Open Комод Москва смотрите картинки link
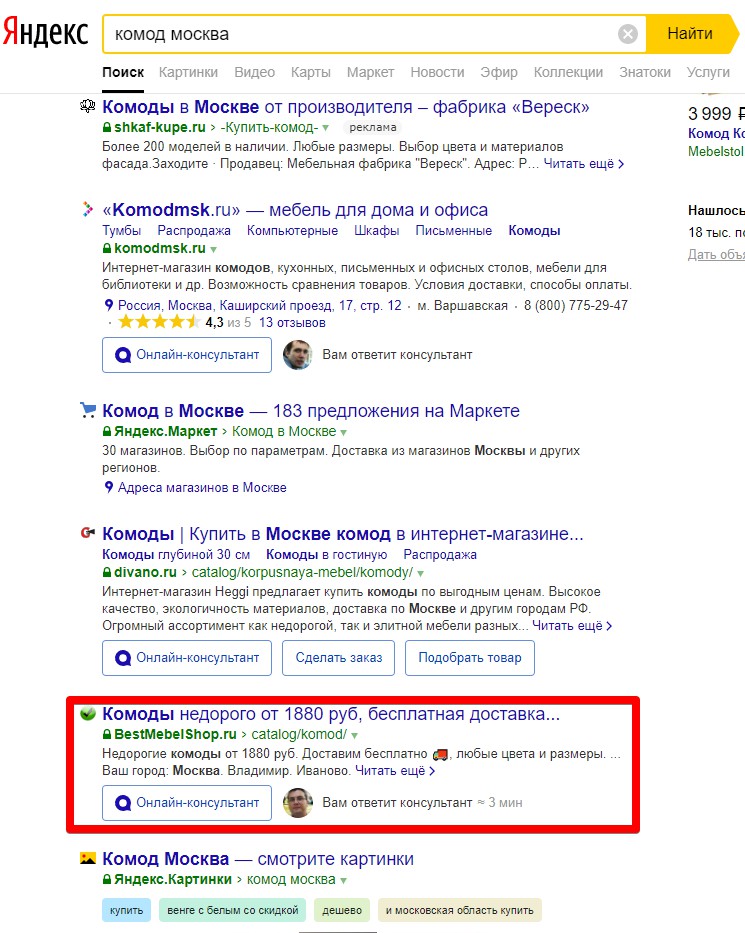Image resolution: width=745 pixels, height=933 pixels. click(x=258, y=859)
